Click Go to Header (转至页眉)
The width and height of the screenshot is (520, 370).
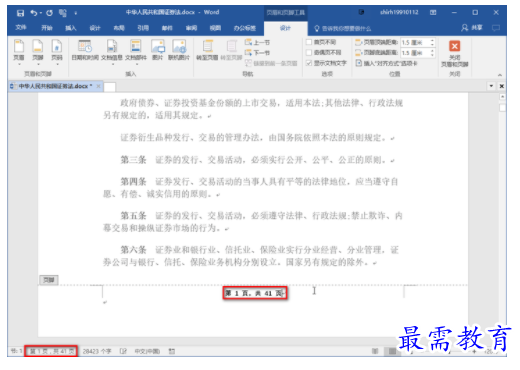(x=207, y=50)
